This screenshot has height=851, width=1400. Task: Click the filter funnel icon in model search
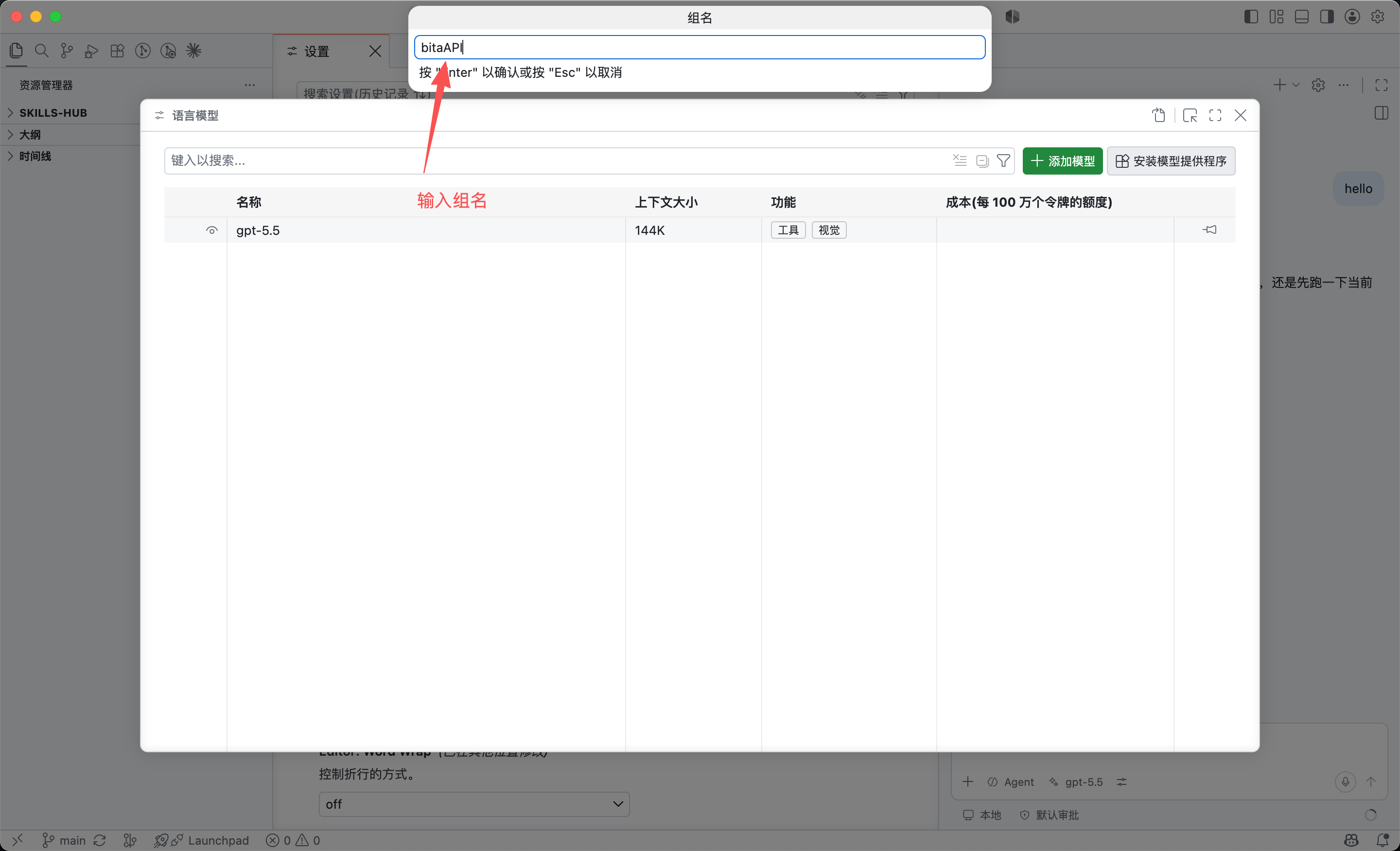click(x=1003, y=160)
